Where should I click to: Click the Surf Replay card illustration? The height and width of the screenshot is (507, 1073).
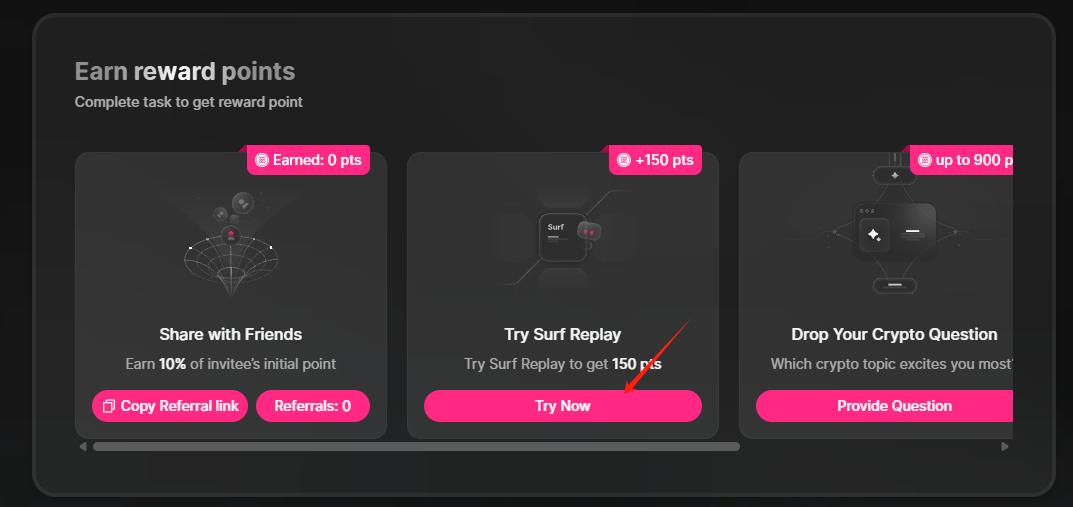coord(563,238)
